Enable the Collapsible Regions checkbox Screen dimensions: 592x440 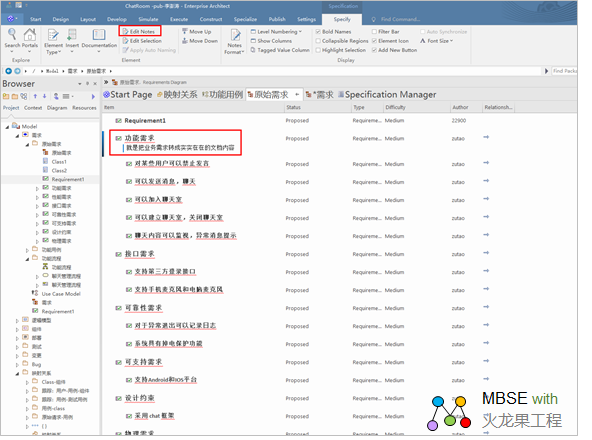click(x=318, y=41)
